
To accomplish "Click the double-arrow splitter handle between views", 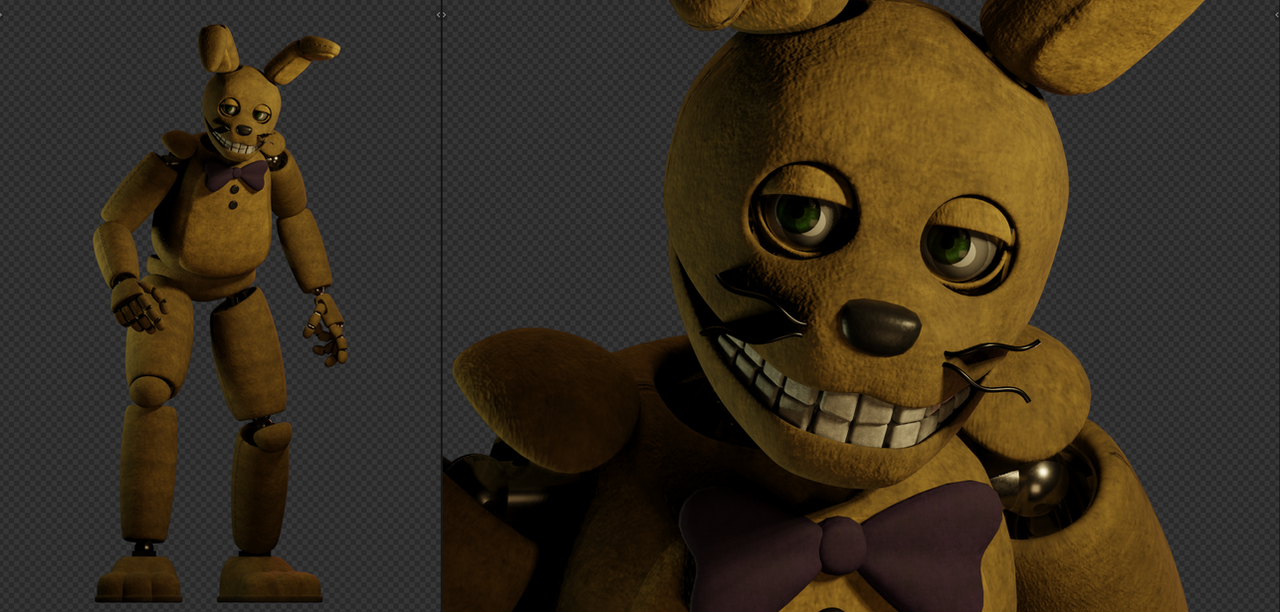I will [x=441, y=15].
